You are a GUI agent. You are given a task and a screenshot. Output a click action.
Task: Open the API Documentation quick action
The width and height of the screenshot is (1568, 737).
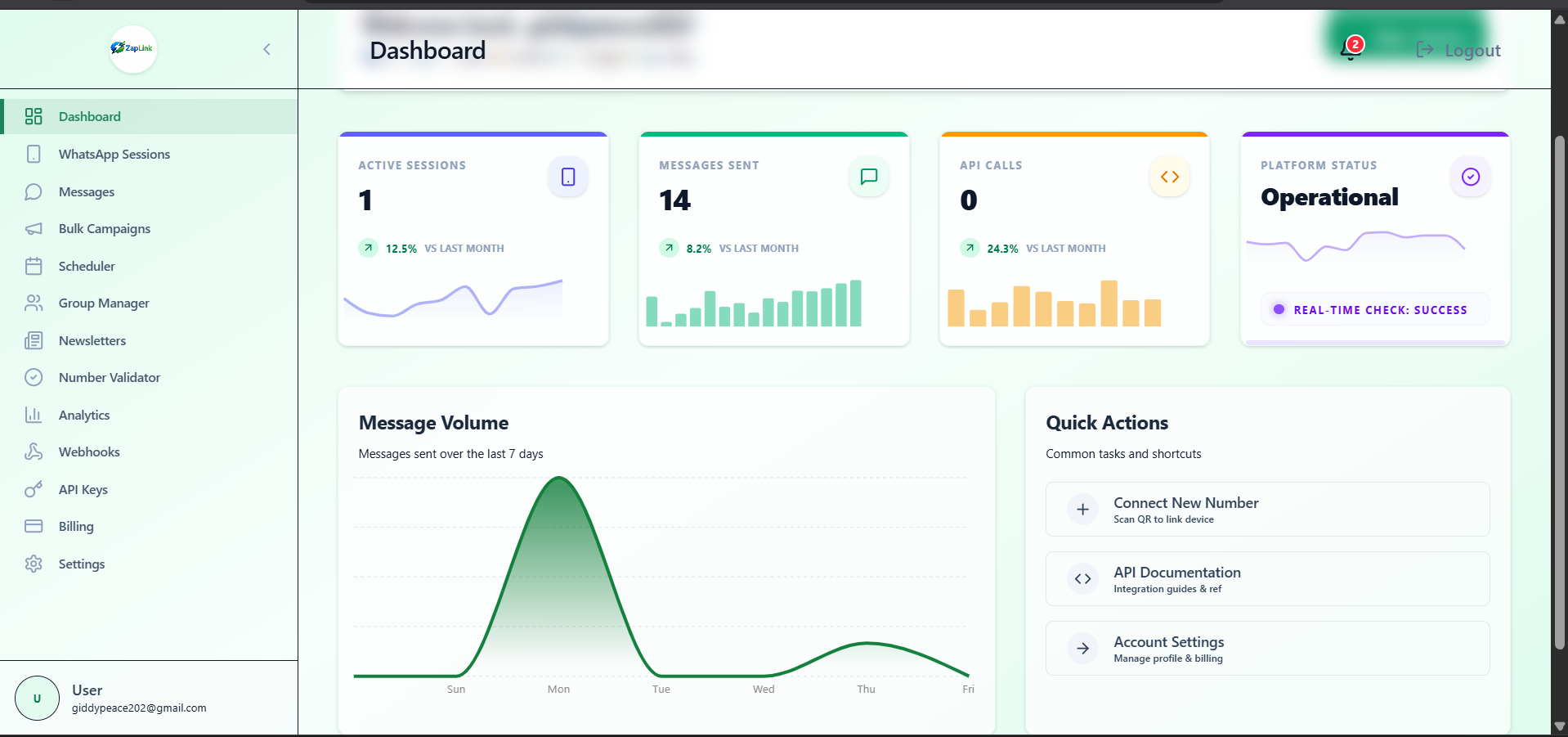[1266, 578]
